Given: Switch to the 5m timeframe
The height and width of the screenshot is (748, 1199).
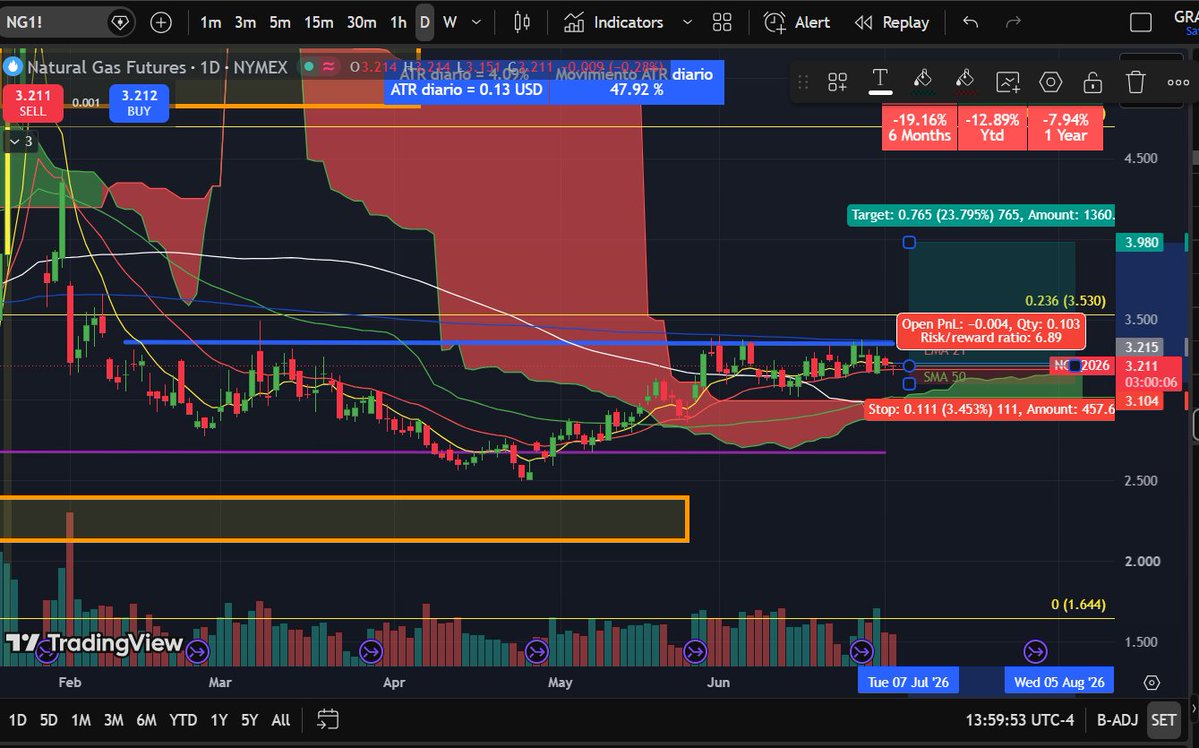Looking at the screenshot, I should (280, 22).
